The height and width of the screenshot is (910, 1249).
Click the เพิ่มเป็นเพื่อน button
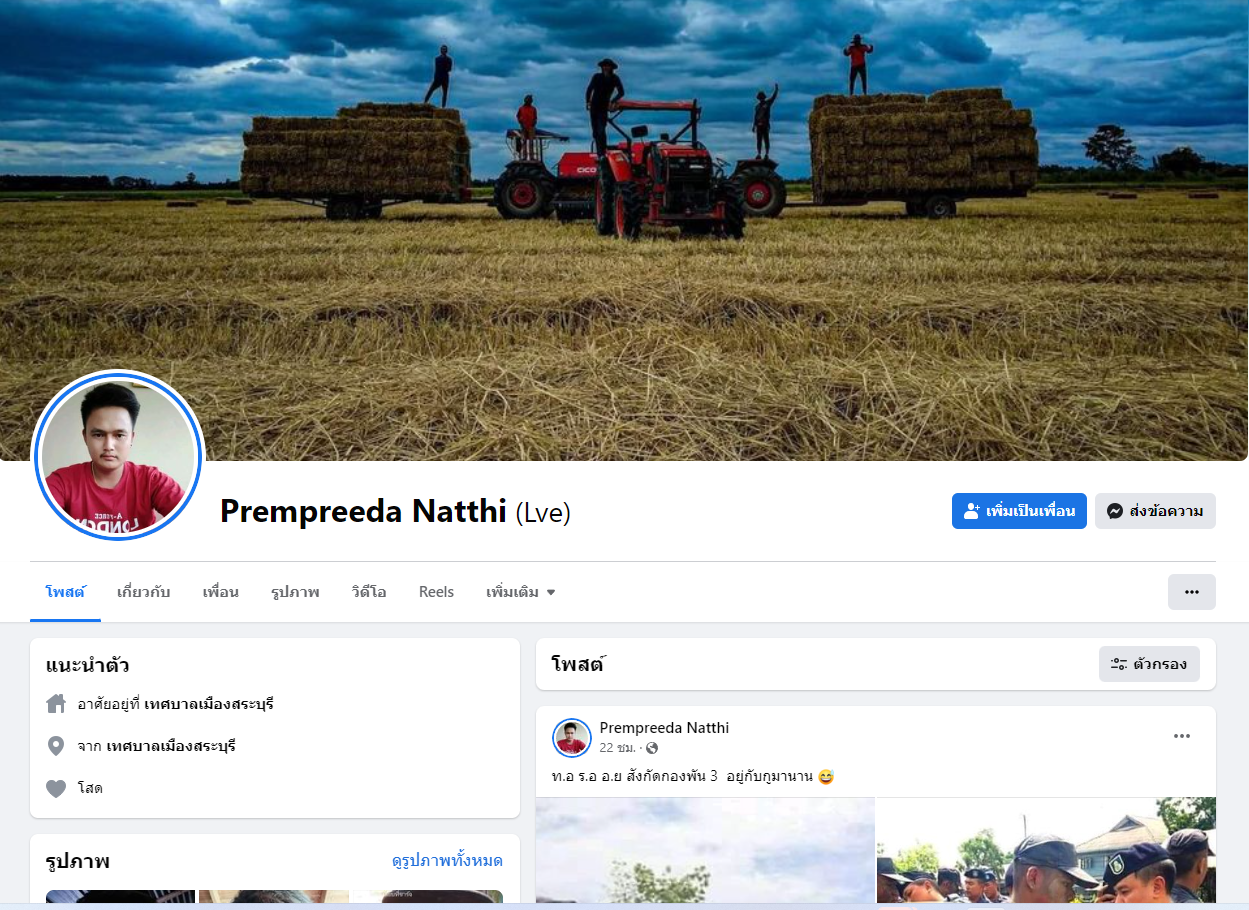pos(1019,511)
